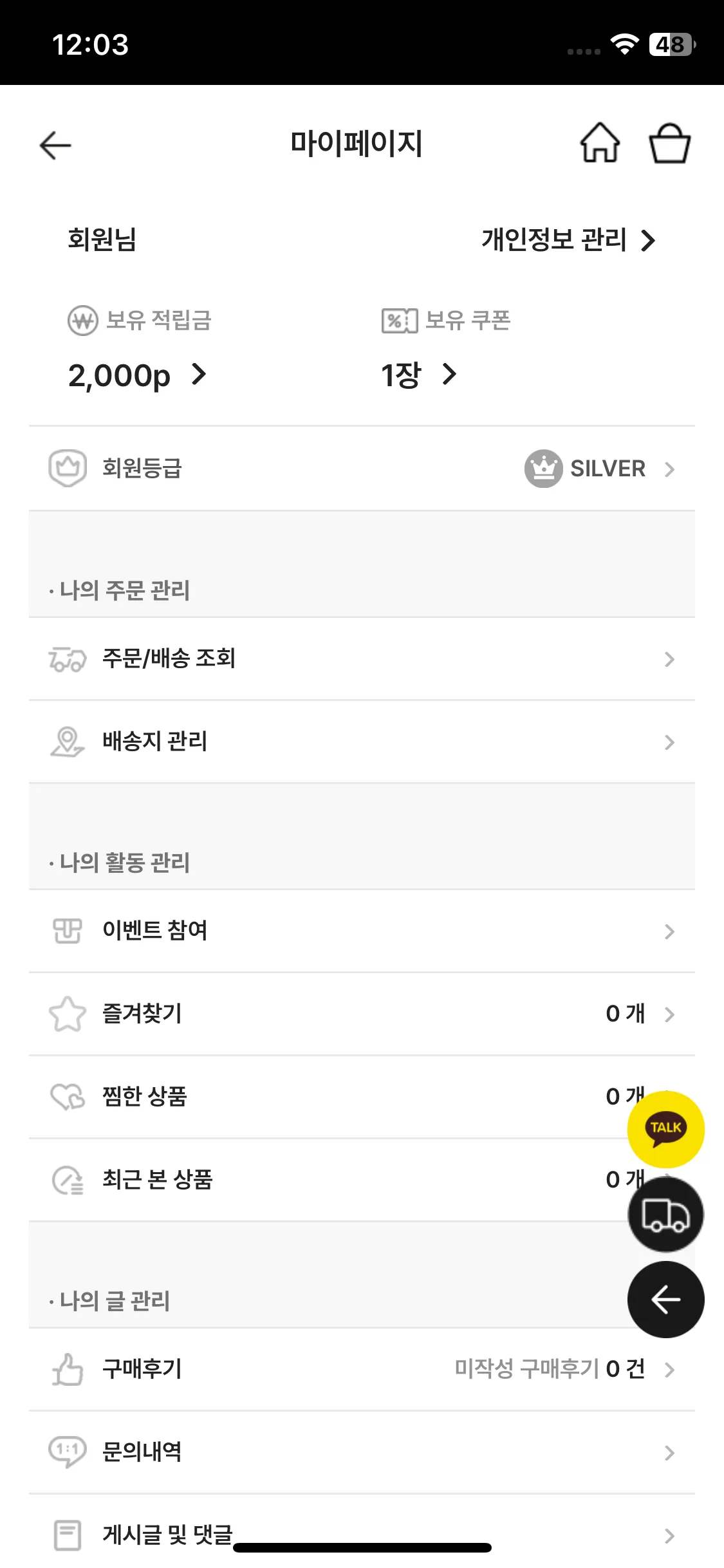Expand 배송지 관리 row chevron
The height and width of the screenshot is (1568, 724).
click(x=669, y=742)
